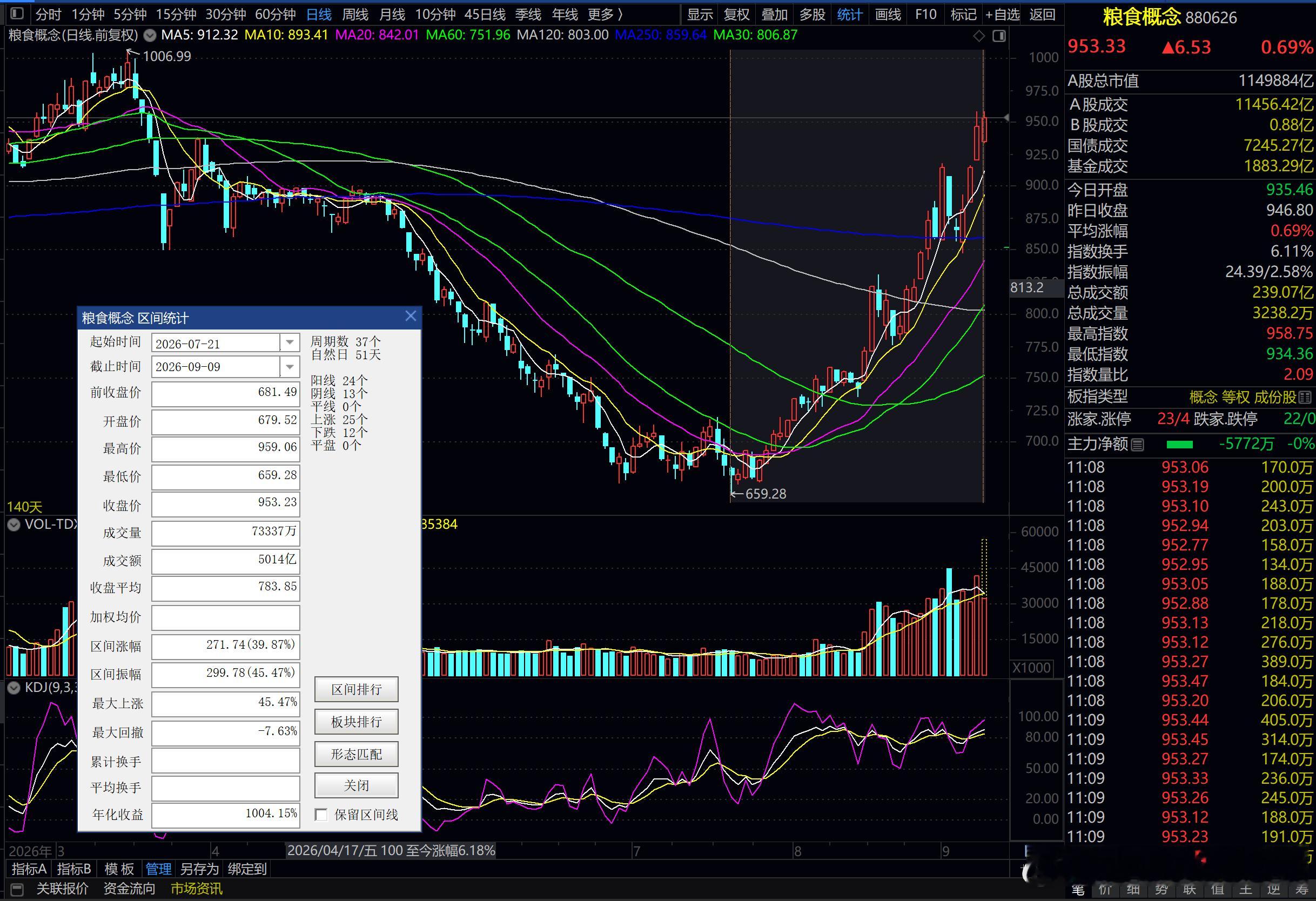This screenshot has width=1316, height=901.
Task: Expand the 更多 periods menu
Action: 606,14
